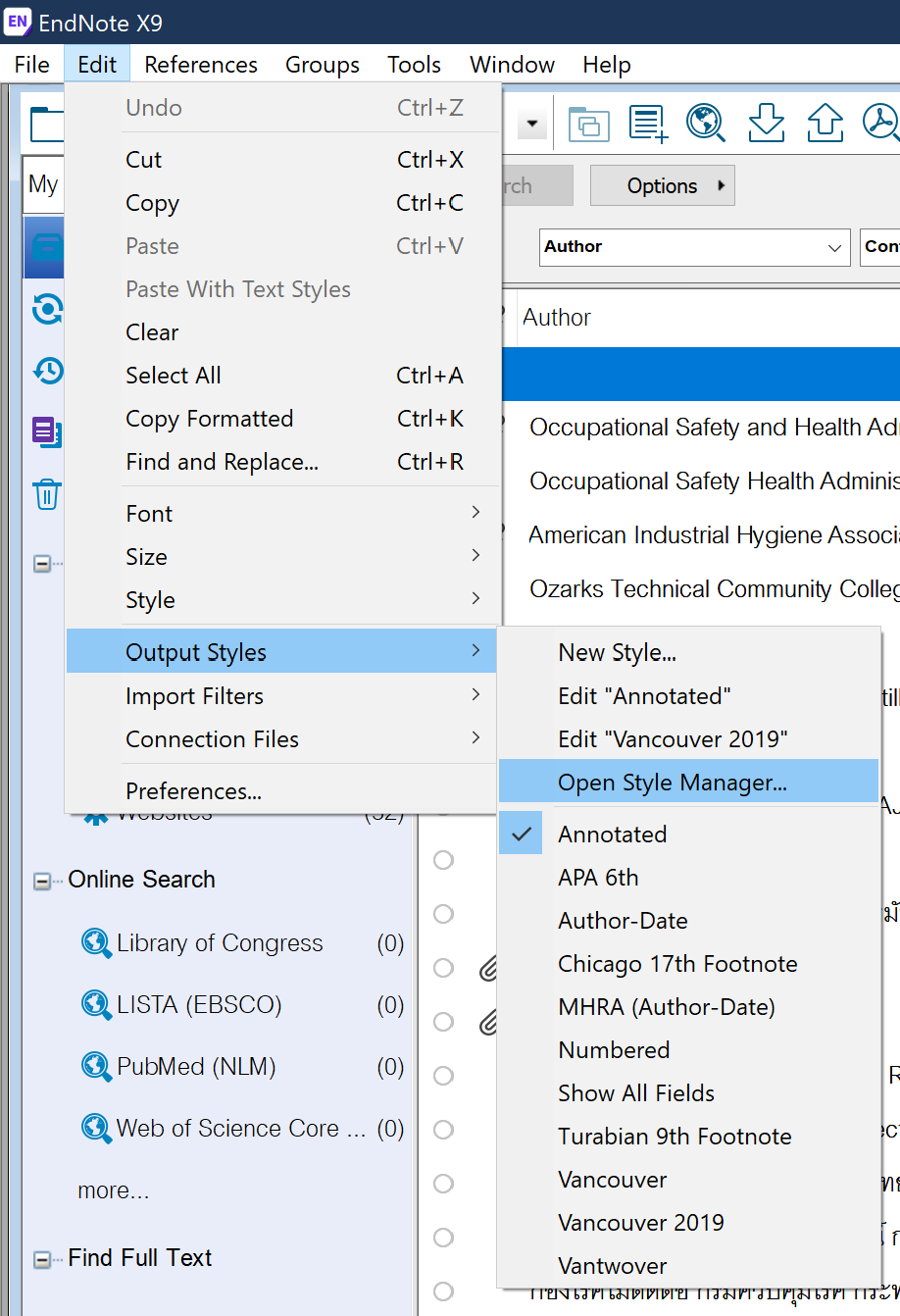Select Copy Formatted in the Edit menu
The width and height of the screenshot is (900, 1316).
click(283, 419)
